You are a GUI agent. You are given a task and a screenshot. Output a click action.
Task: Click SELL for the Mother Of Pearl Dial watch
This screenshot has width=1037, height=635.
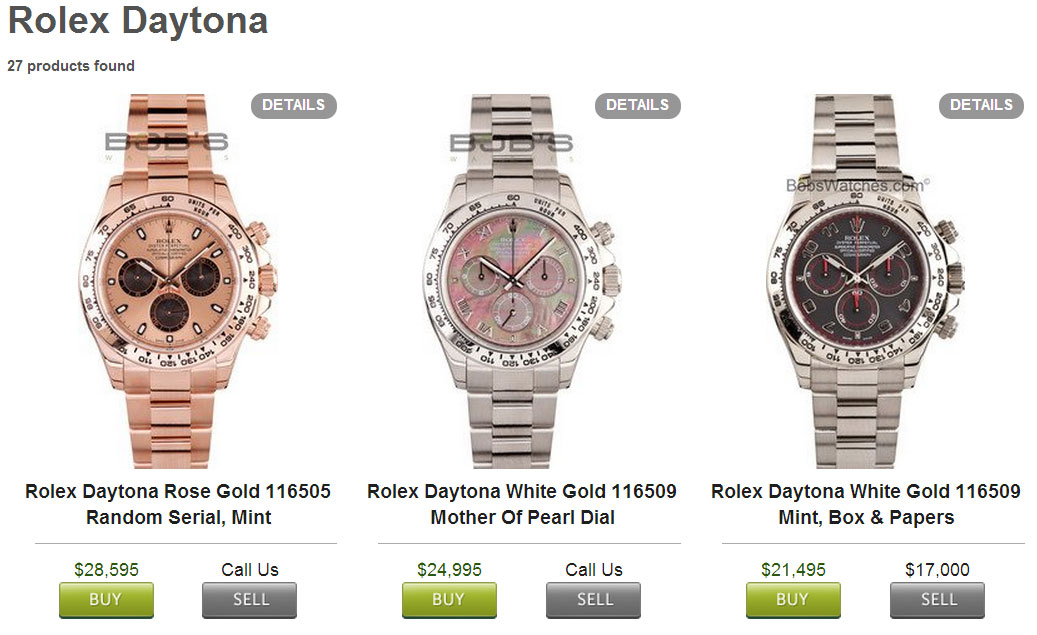click(593, 600)
